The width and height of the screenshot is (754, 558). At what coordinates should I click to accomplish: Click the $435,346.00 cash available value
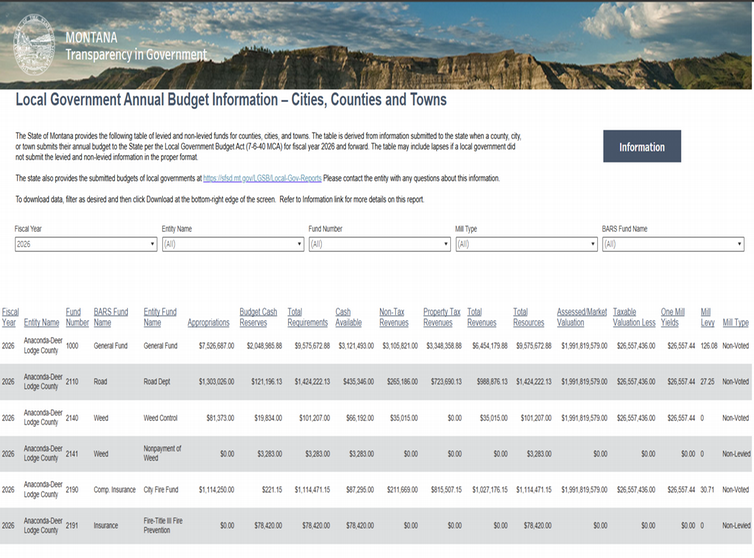[x=358, y=381]
